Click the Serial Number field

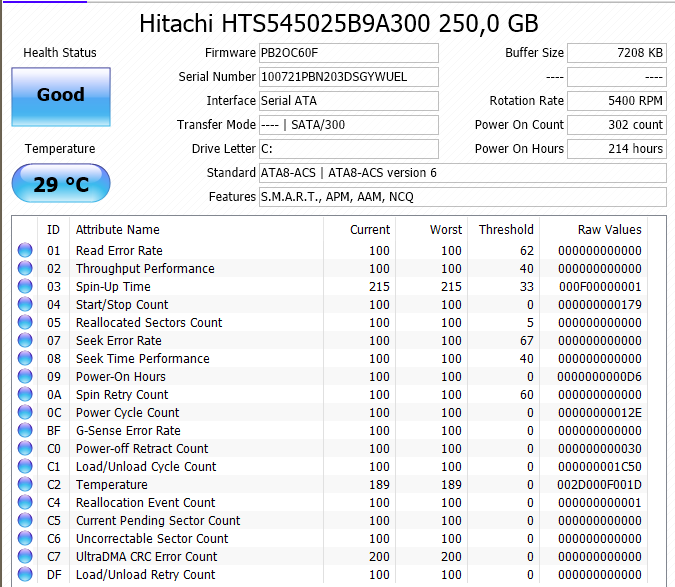point(349,77)
